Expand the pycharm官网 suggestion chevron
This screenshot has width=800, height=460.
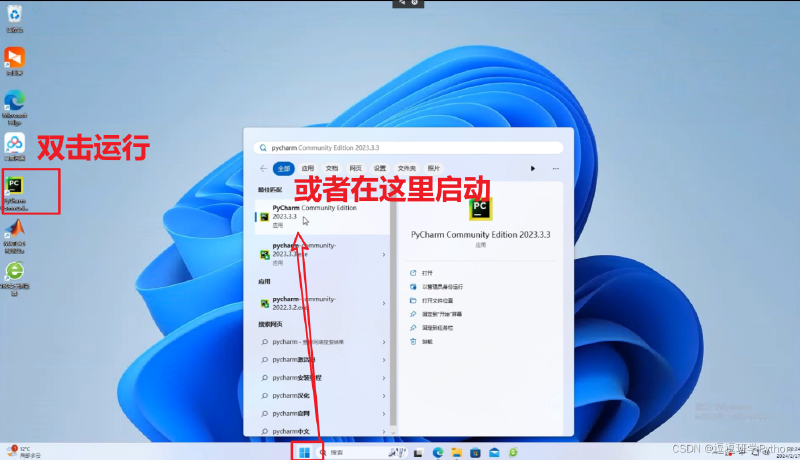[384, 414]
